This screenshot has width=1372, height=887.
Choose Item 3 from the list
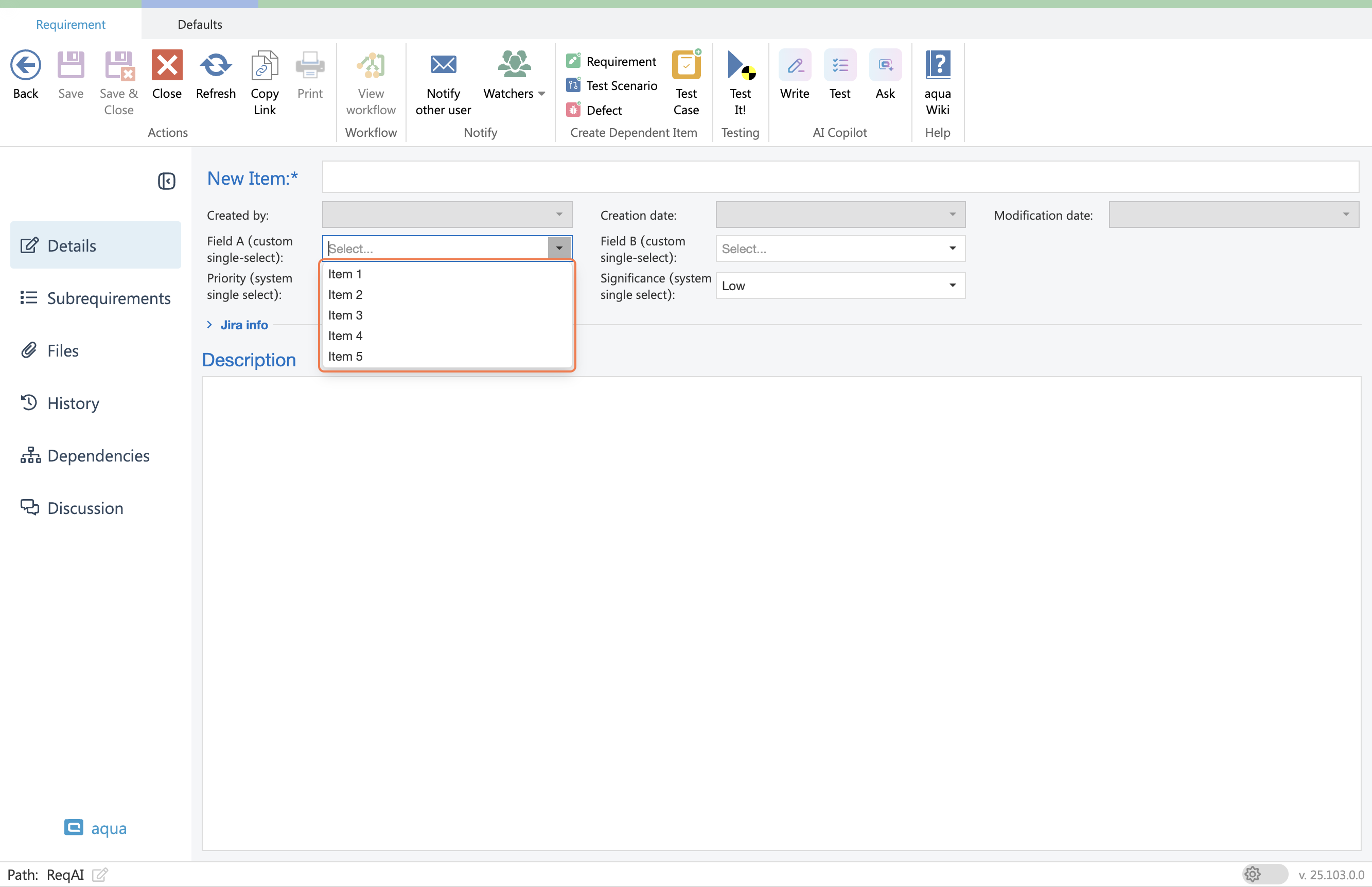346,315
